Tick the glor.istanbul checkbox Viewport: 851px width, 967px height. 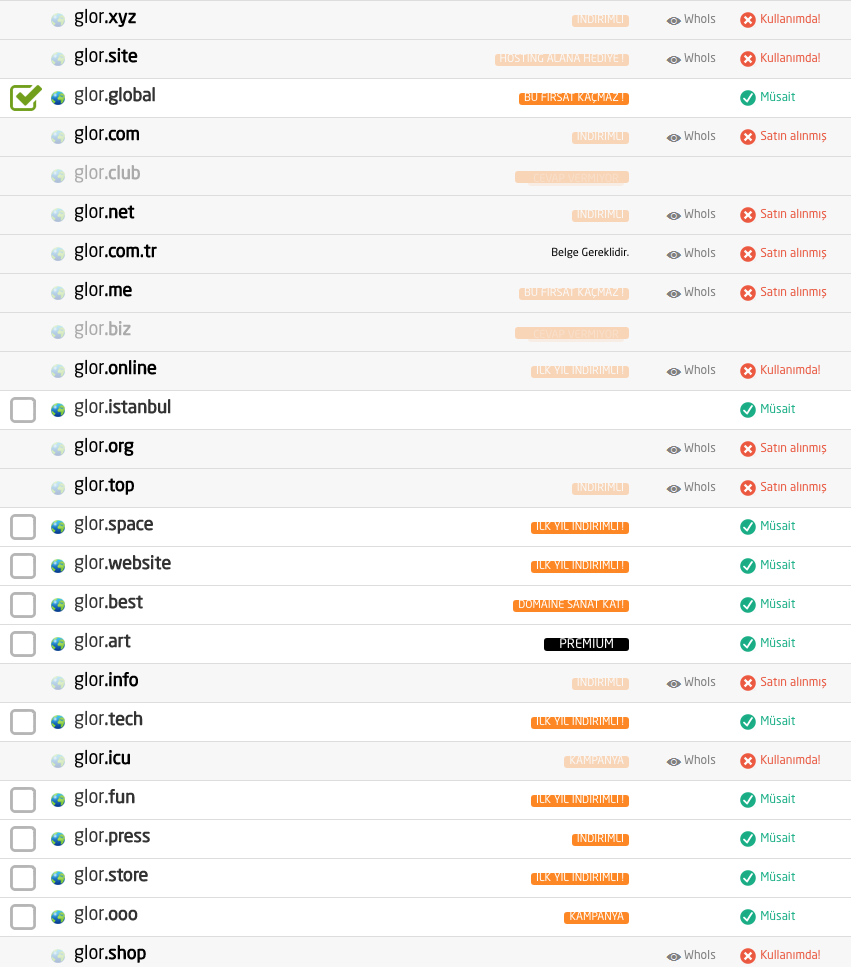coord(23,409)
